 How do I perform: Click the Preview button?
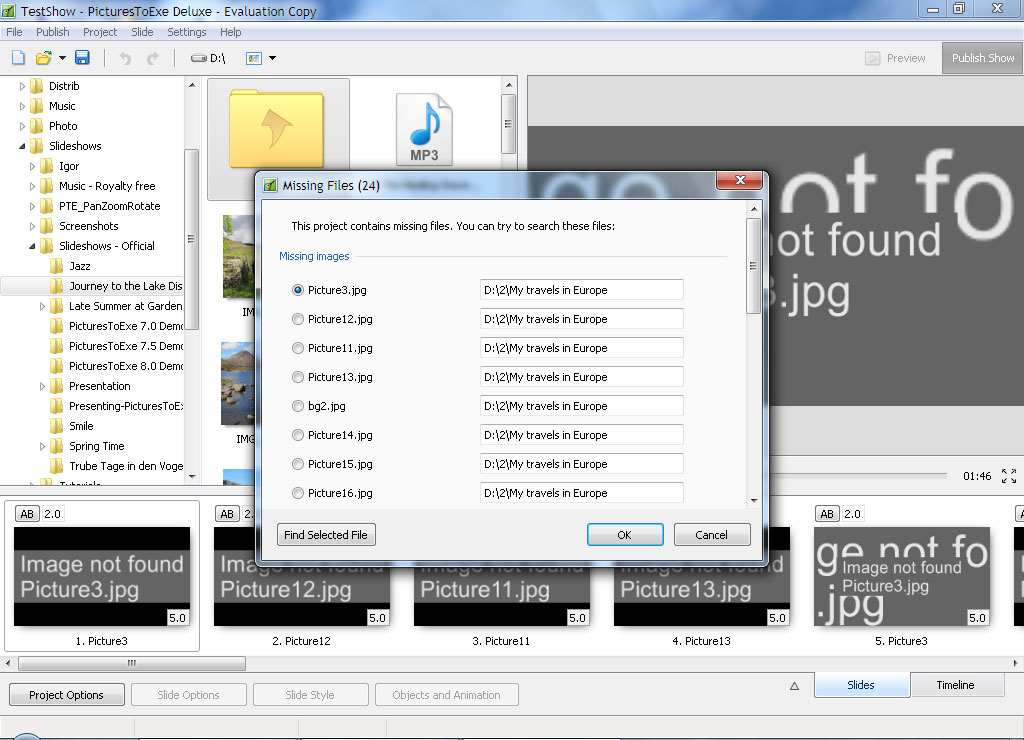point(895,58)
